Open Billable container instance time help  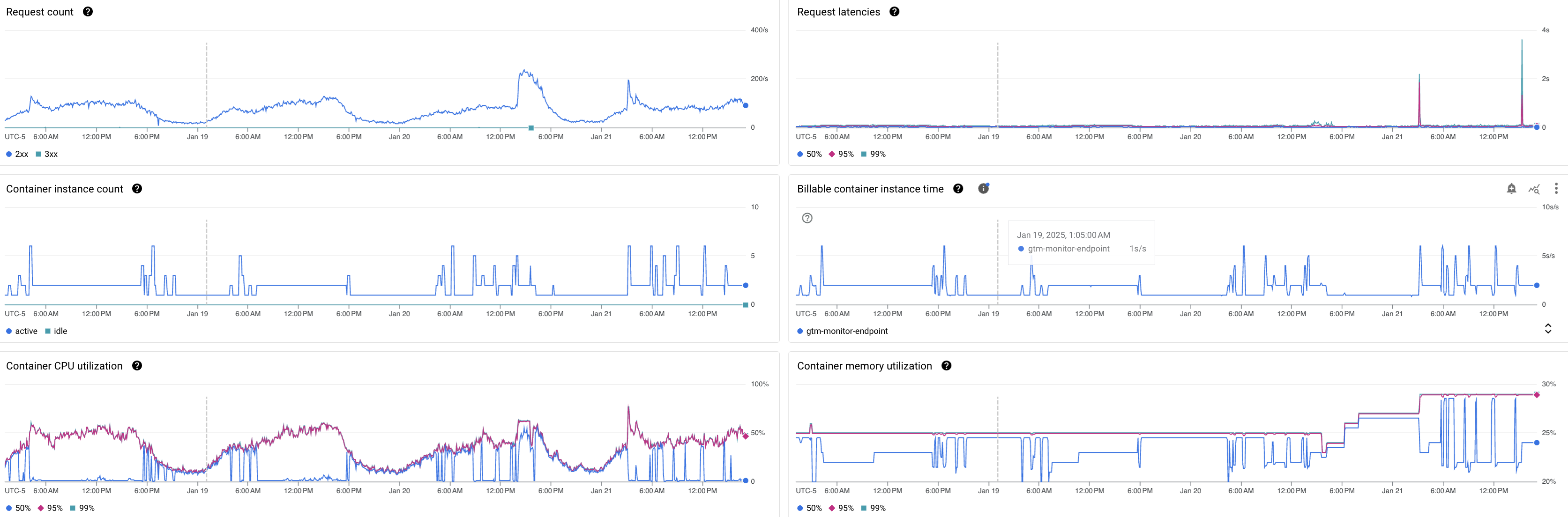(958, 189)
